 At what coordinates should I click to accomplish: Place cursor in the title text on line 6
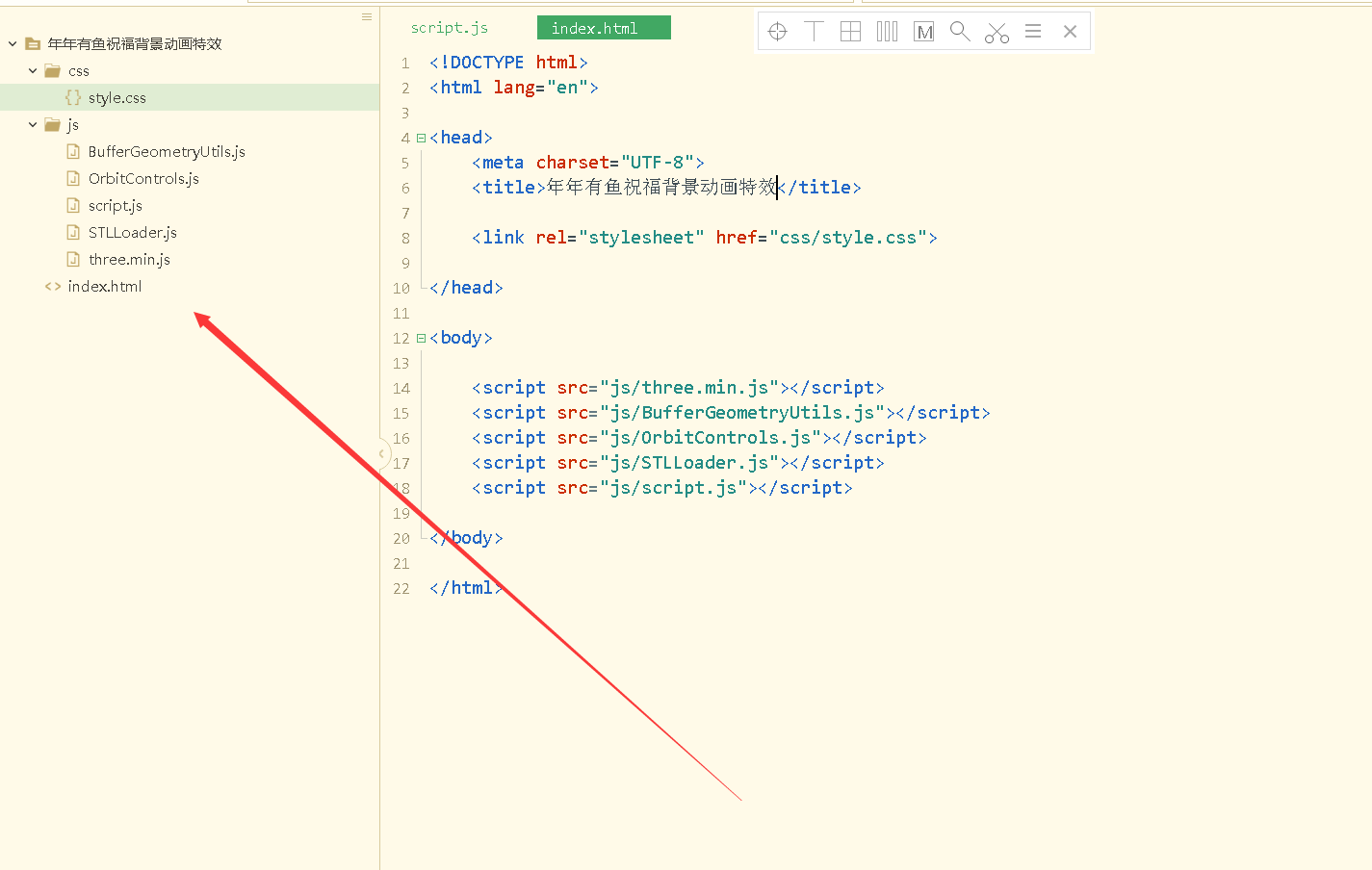[x=662, y=188]
